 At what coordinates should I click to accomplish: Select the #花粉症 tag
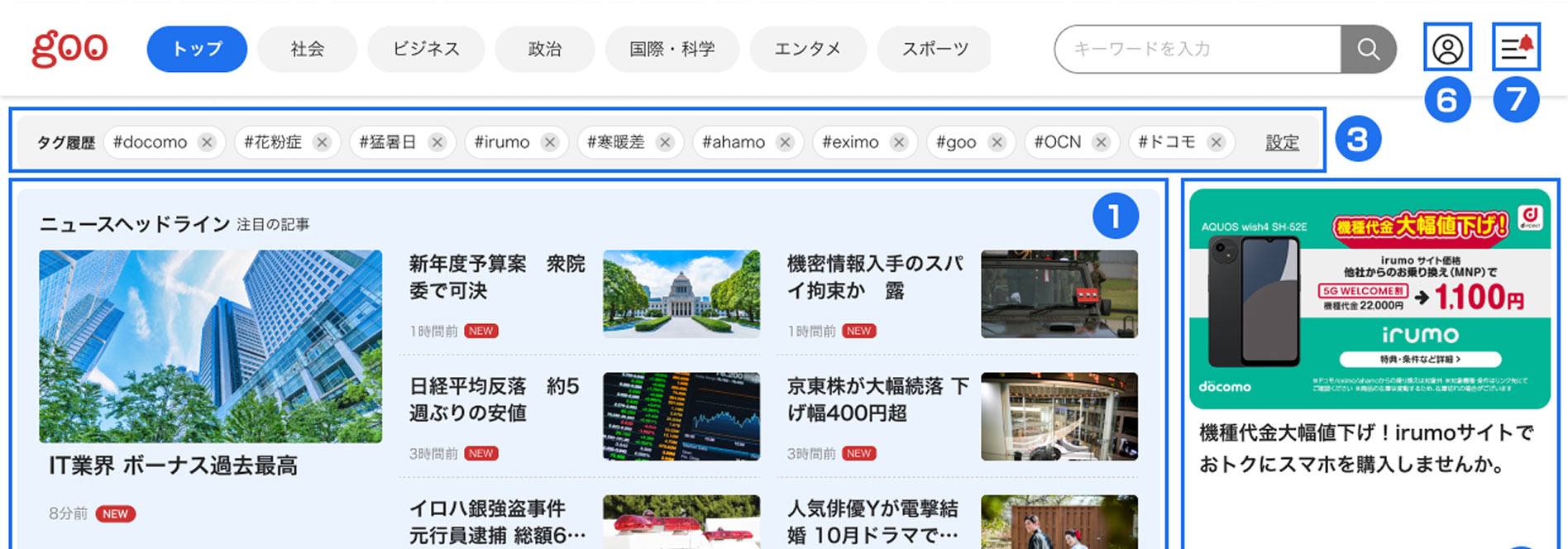click(x=273, y=142)
